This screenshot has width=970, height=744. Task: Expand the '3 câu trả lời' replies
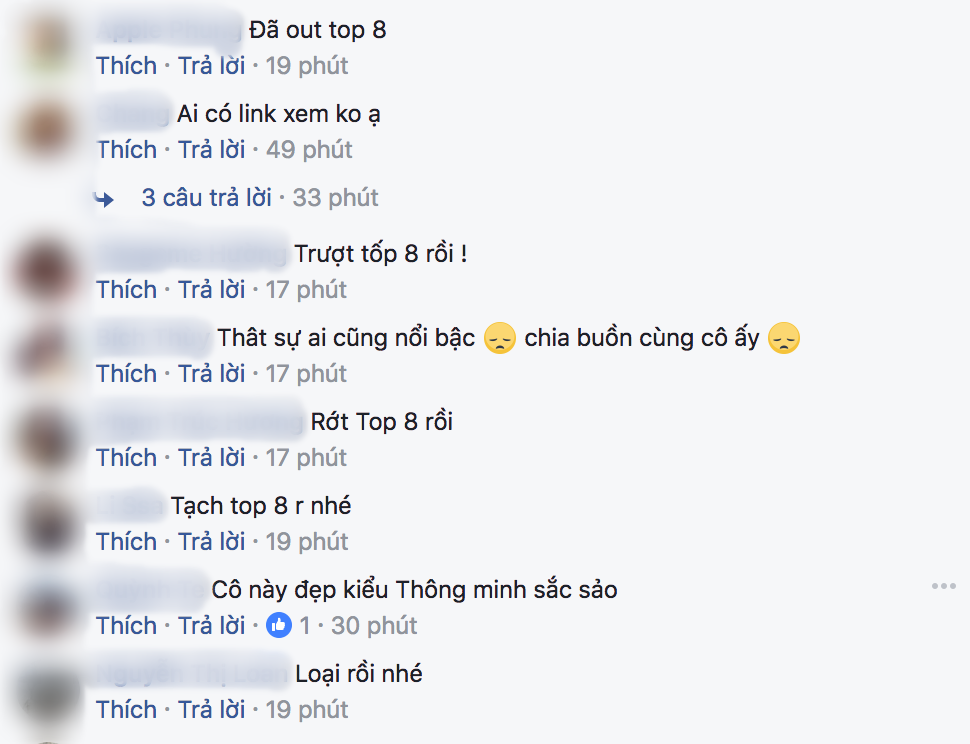[x=207, y=197]
